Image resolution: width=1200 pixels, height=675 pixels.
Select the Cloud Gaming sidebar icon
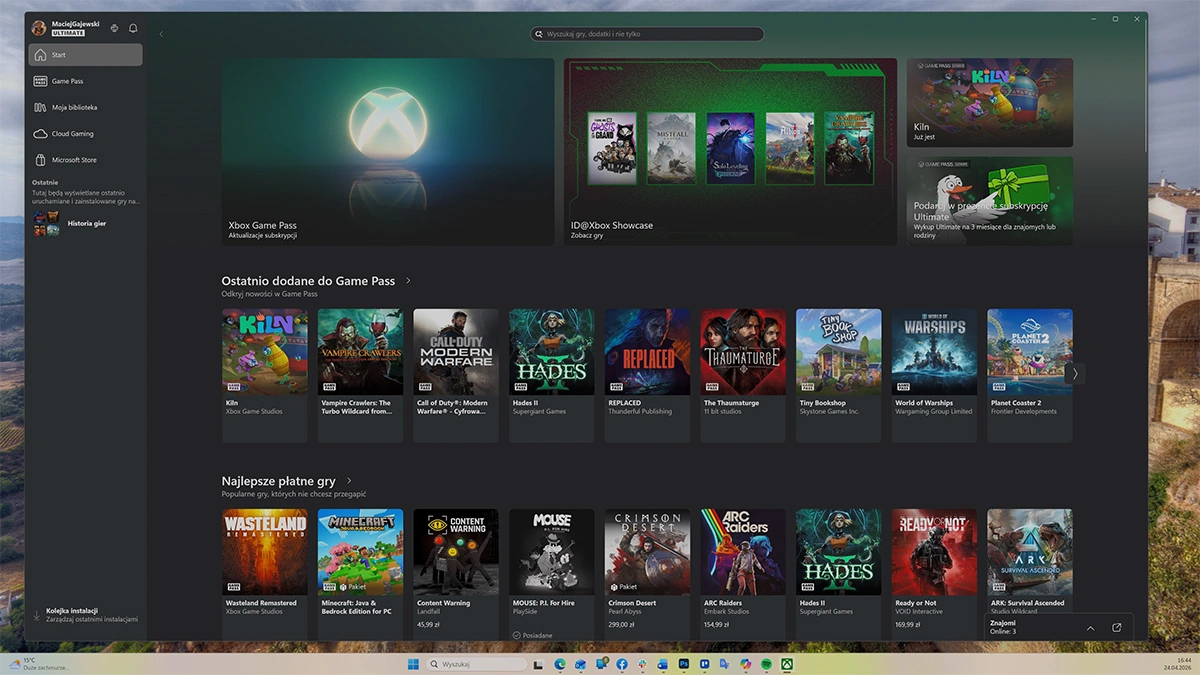[40, 133]
